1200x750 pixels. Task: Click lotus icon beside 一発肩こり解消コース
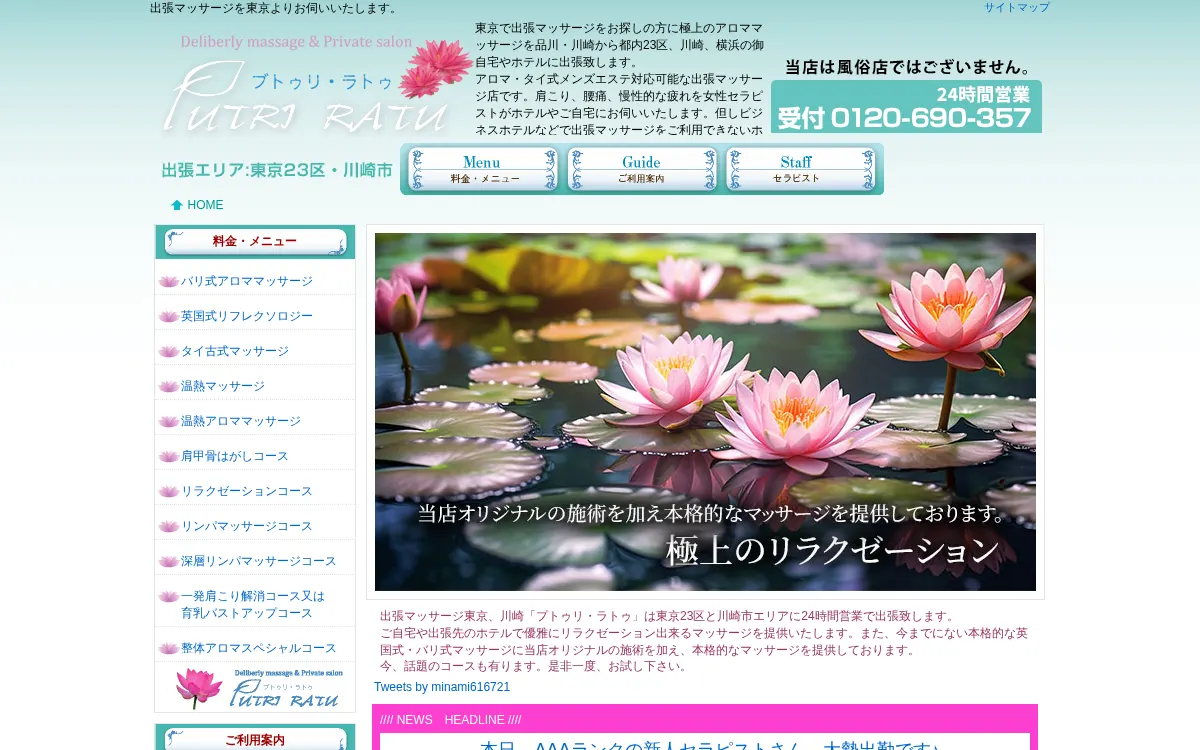pos(168,596)
